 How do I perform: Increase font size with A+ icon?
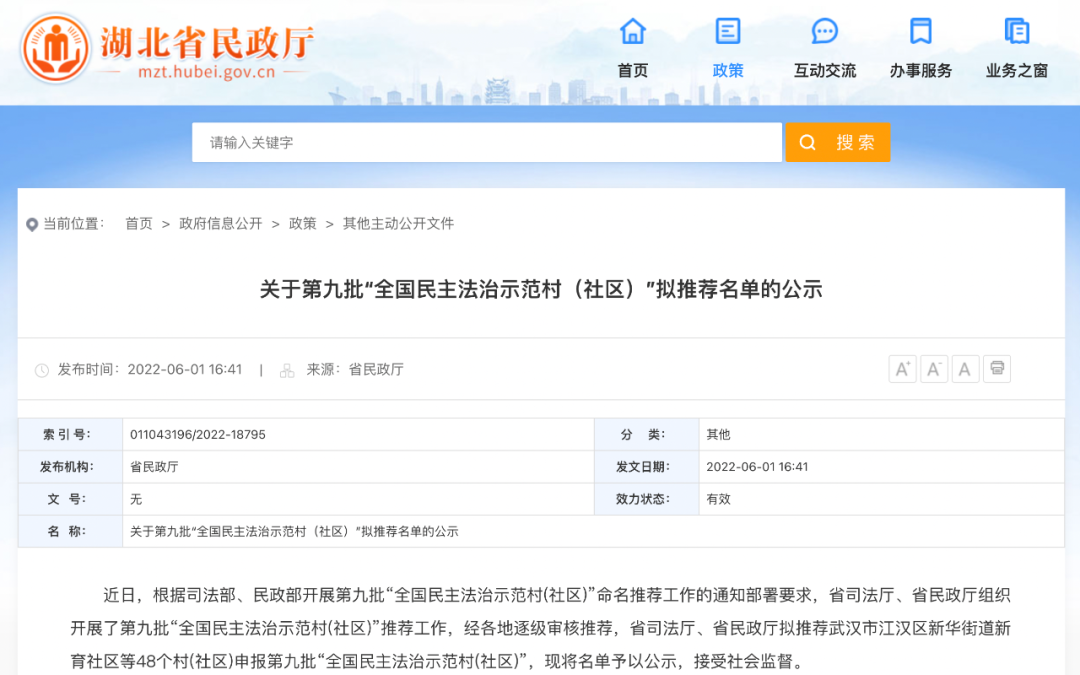click(x=902, y=369)
